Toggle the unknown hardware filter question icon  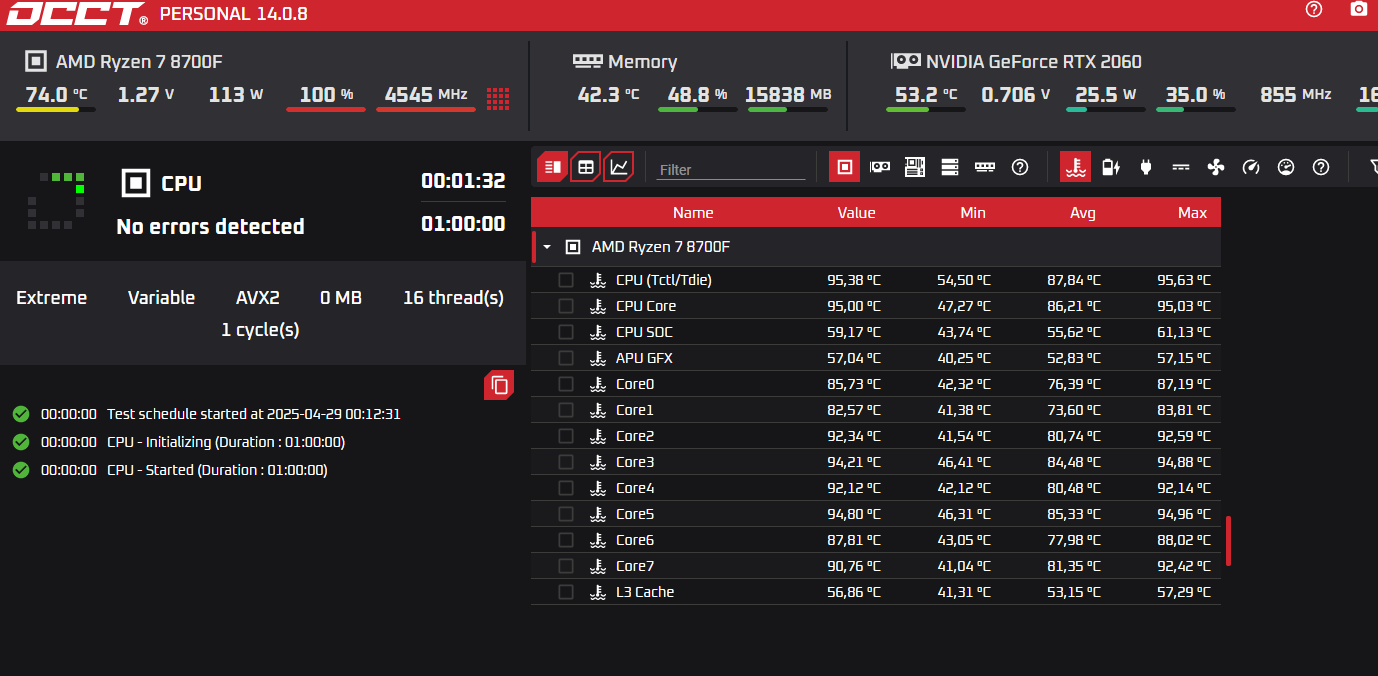1020,167
